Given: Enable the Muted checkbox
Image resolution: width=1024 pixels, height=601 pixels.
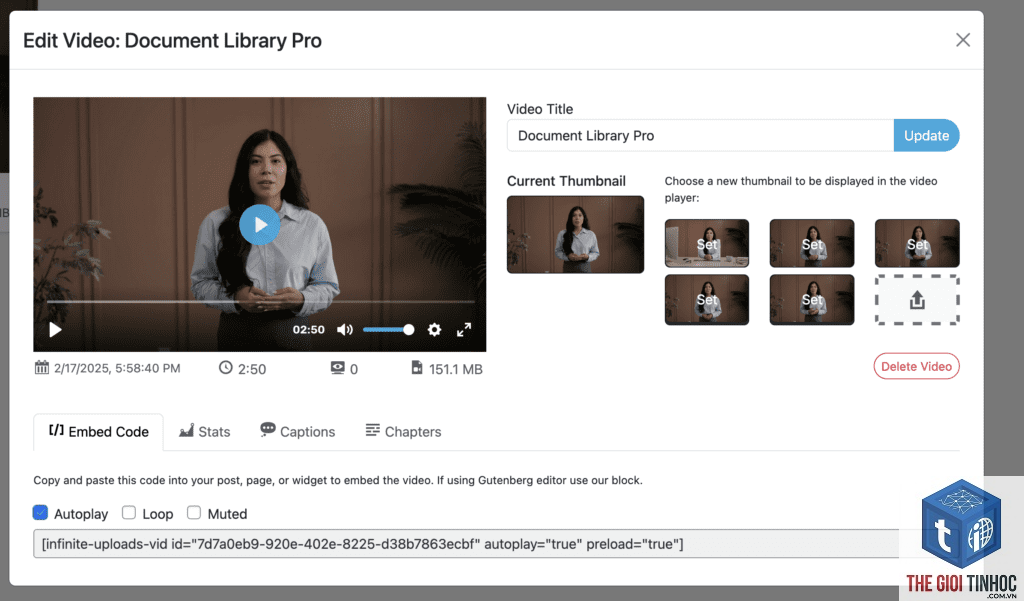Looking at the screenshot, I should pos(194,513).
